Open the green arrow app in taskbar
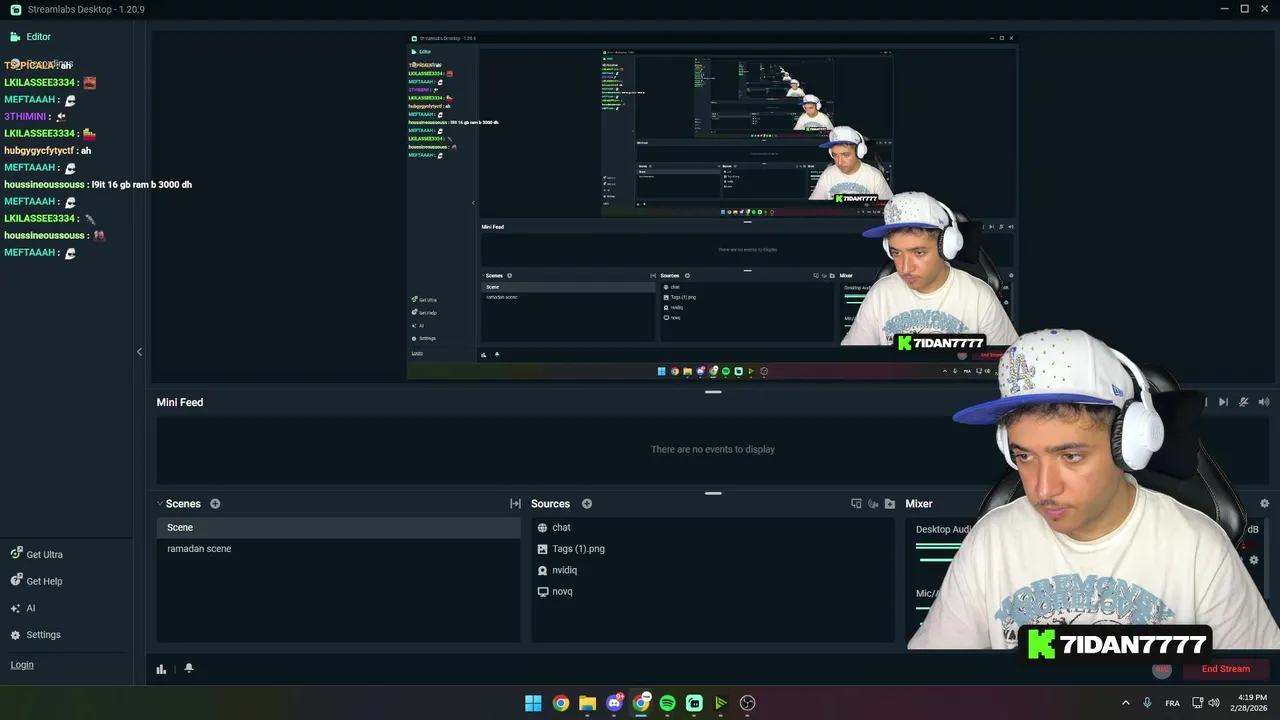Image resolution: width=1280 pixels, height=720 pixels. [x=721, y=703]
